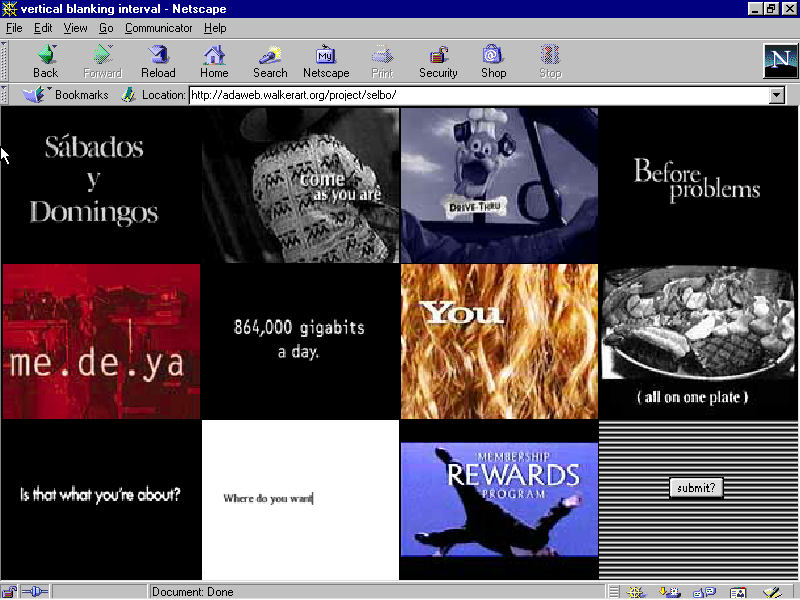The width and height of the screenshot is (800, 600).
Task: Click the page location proxy icon
Action: [x=128, y=94]
